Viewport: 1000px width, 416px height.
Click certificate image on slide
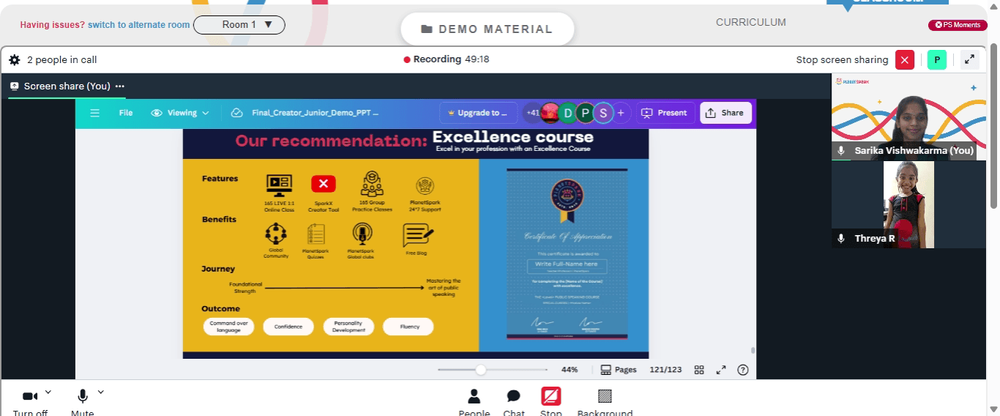point(567,254)
